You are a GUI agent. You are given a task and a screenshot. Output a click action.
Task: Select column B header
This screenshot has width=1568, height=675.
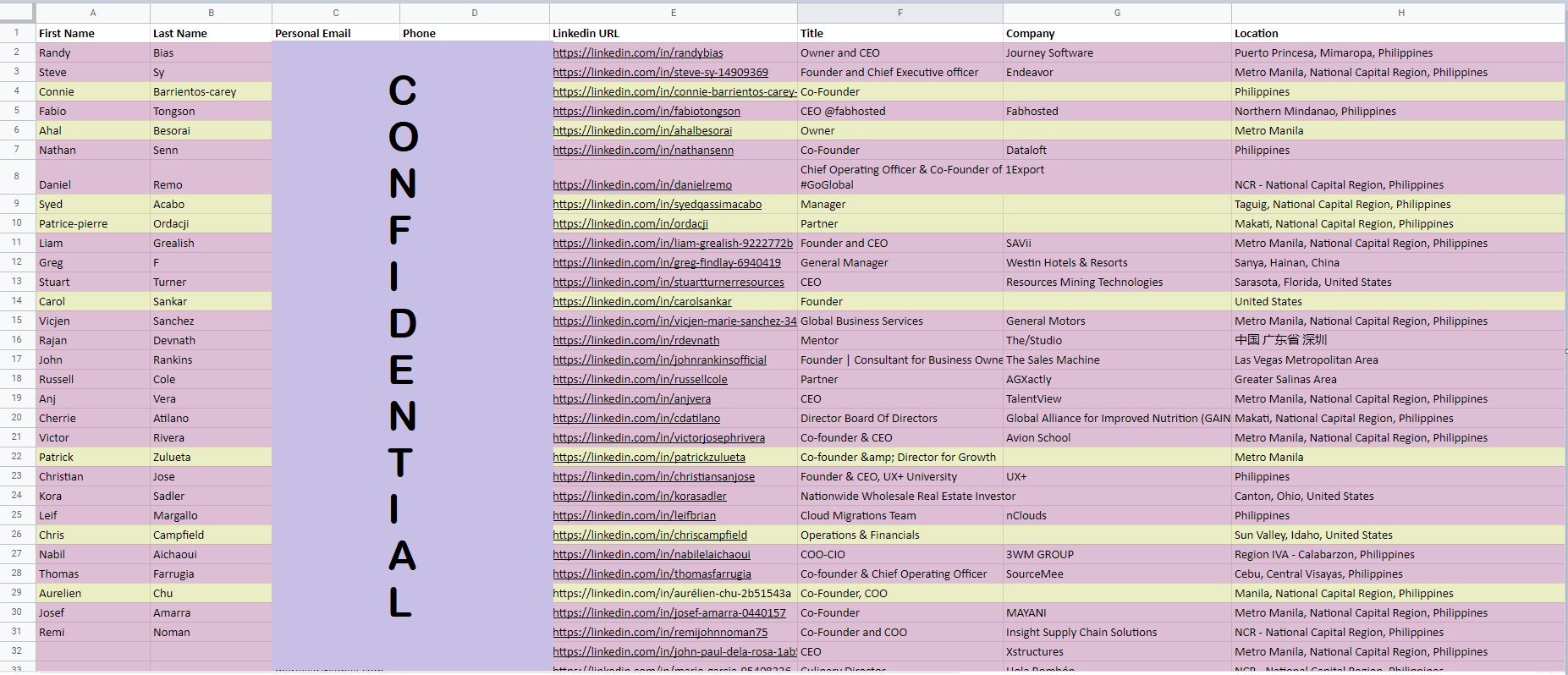[211, 13]
